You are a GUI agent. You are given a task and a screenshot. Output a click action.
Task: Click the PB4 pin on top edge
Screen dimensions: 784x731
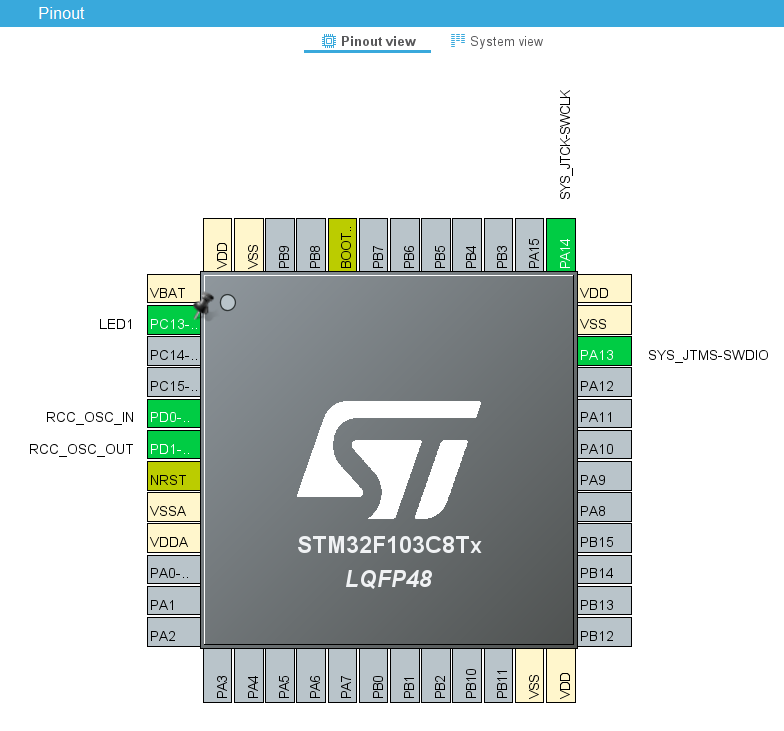(x=468, y=245)
